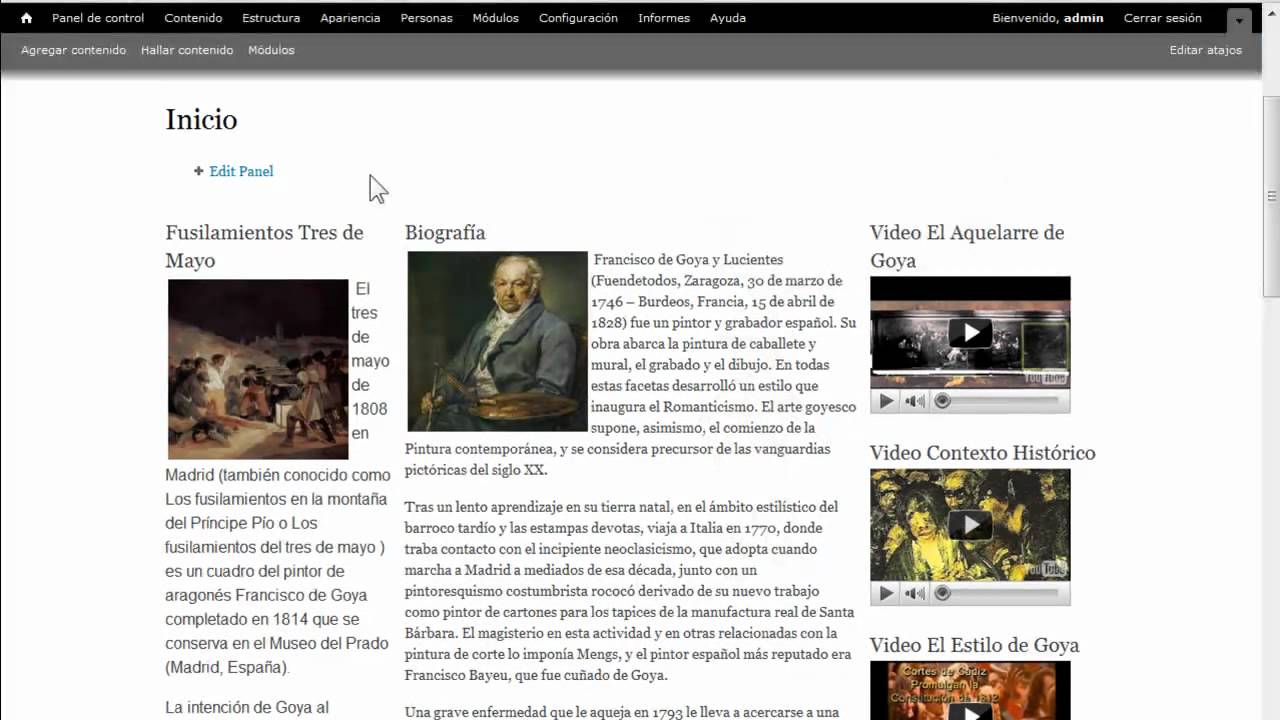Play the El Aquelarre de Goya video overlay
This screenshot has width=1280, height=720.
click(x=970, y=333)
